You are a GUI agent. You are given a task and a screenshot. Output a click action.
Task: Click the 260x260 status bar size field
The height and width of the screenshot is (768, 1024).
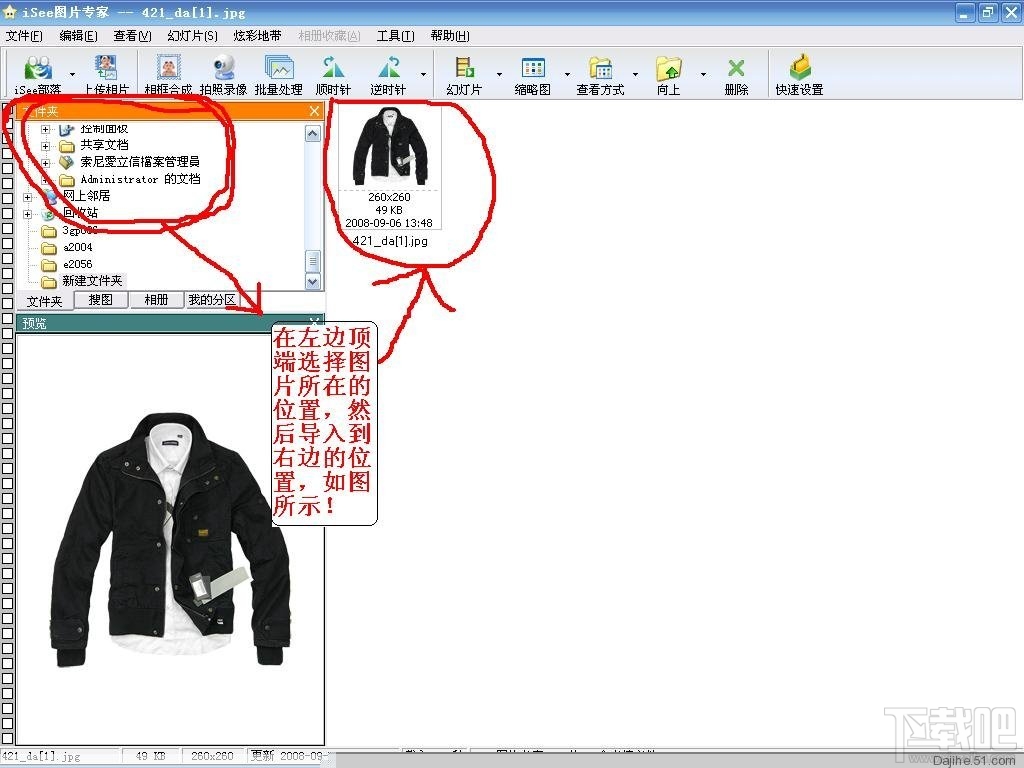(x=212, y=756)
